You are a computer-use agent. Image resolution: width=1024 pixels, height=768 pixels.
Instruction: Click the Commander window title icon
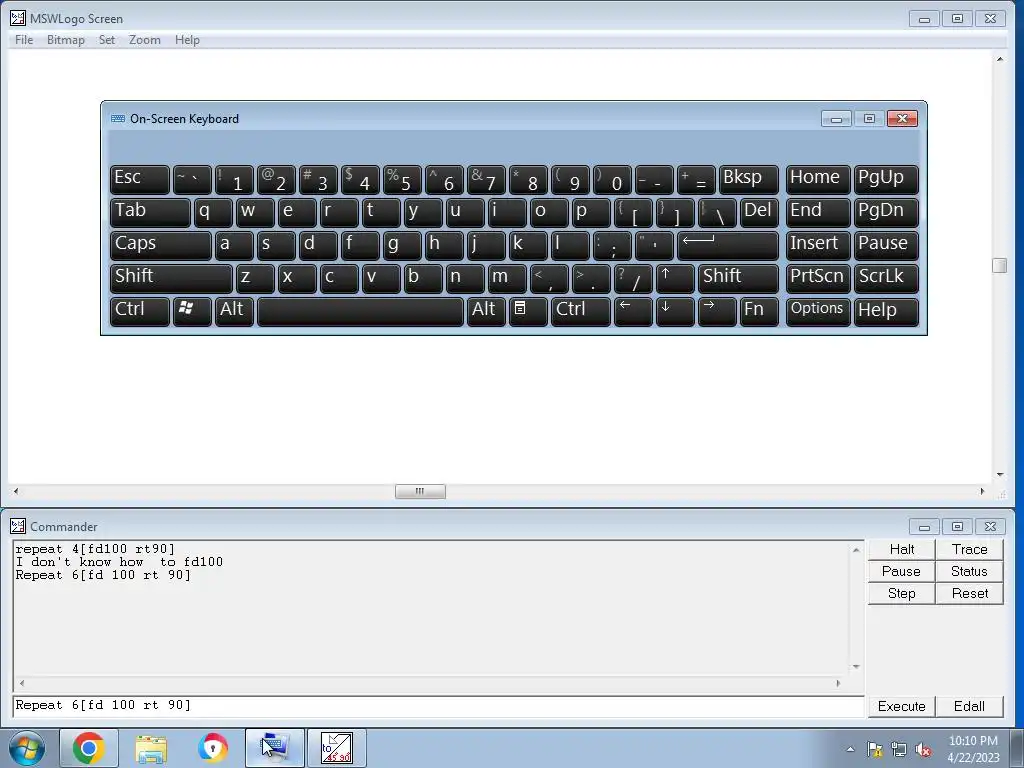click(x=18, y=526)
